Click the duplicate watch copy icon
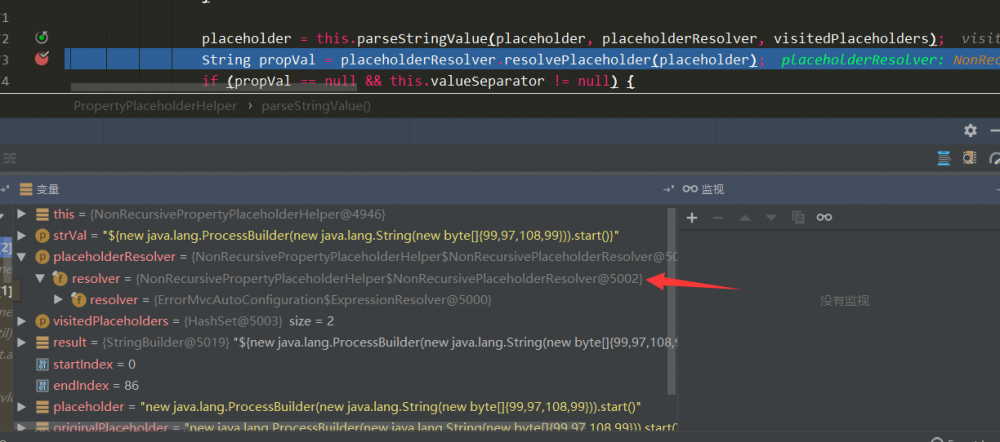Screen dimensions: 1000x442 coord(798,217)
